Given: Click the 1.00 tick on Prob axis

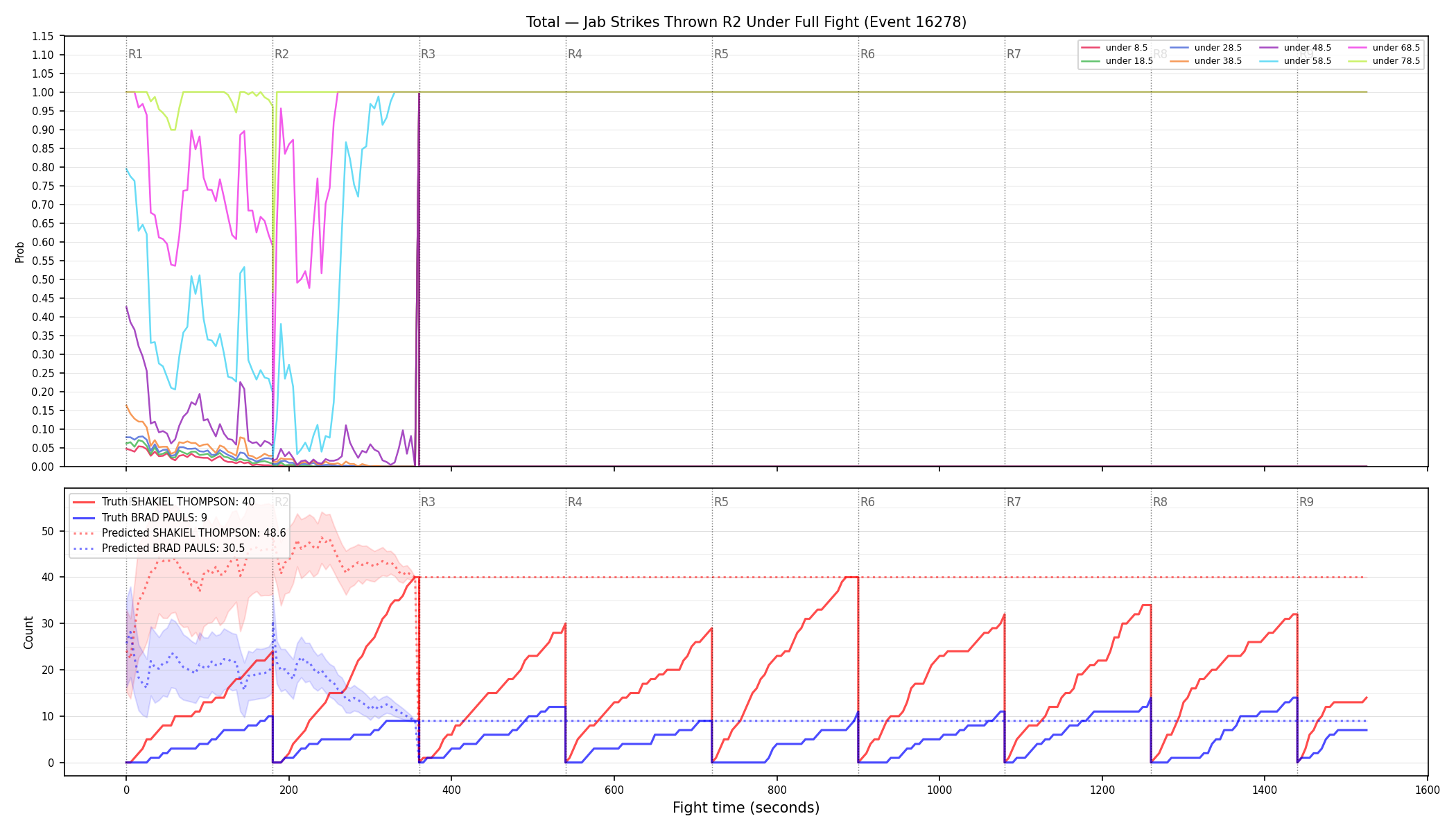Looking at the screenshot, I should (43, 92).
